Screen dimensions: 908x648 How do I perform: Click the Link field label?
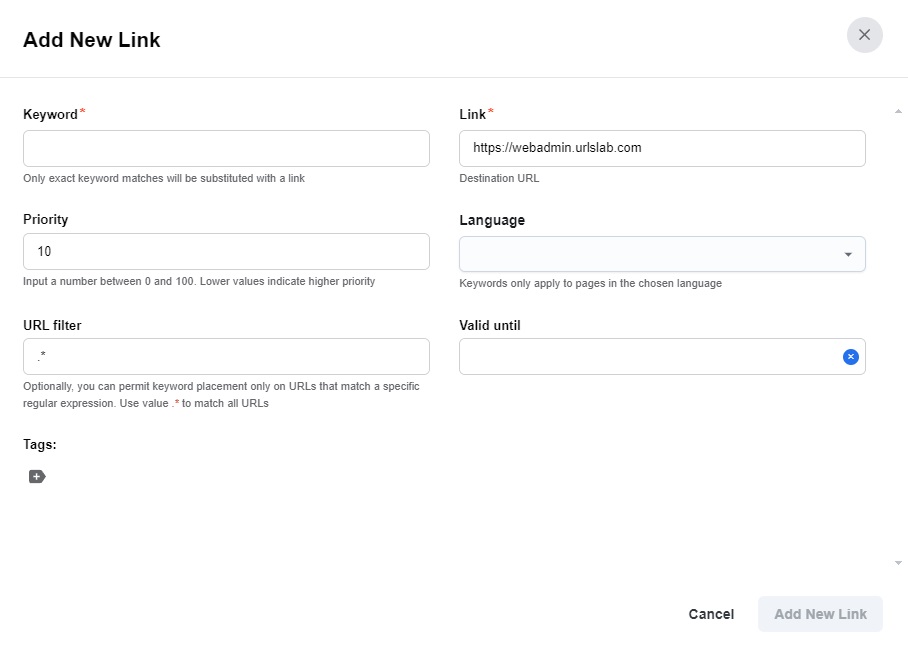473,114
